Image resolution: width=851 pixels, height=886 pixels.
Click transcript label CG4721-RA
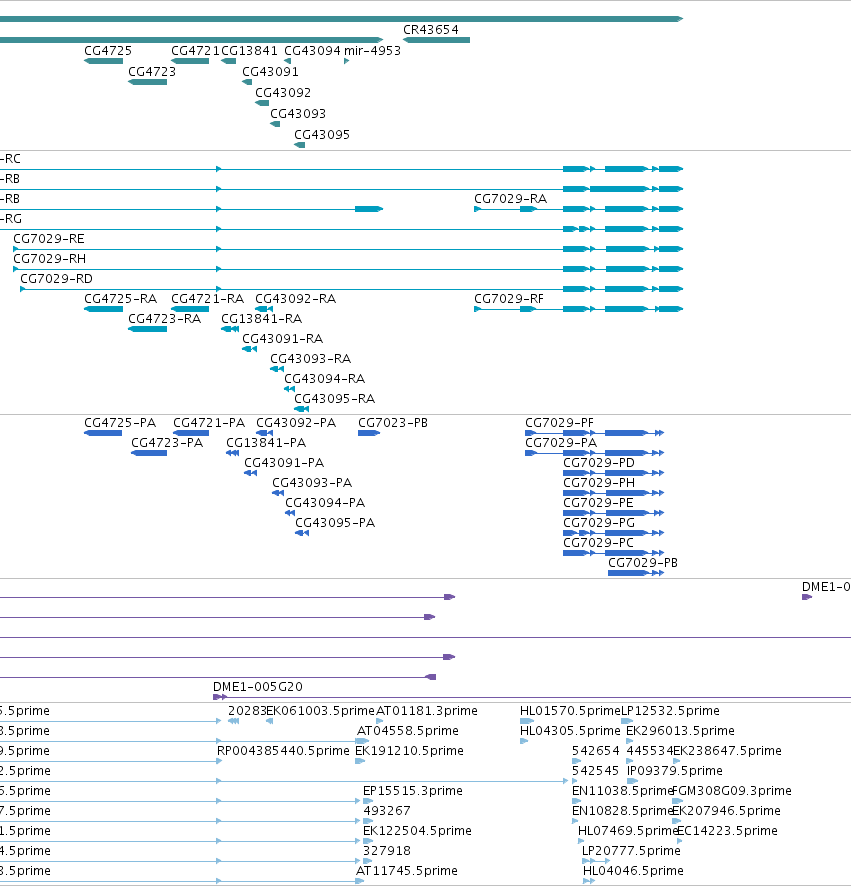point(207,298)
